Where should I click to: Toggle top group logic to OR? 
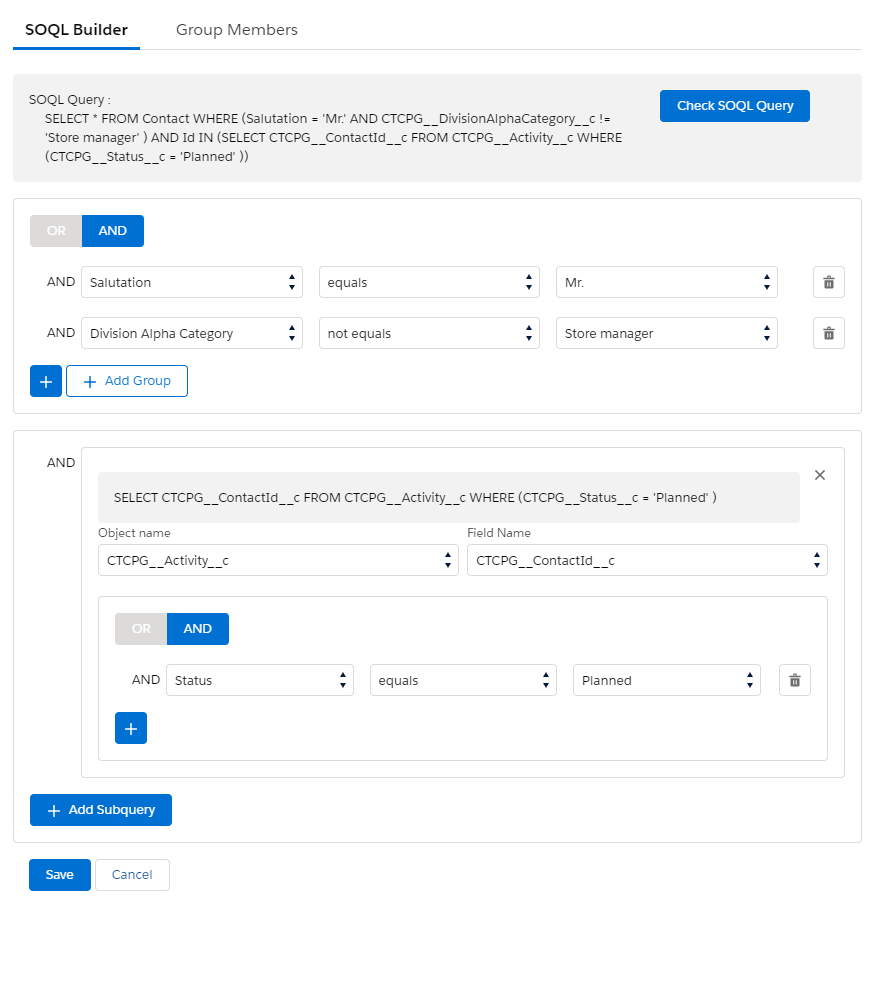coord(56,231)
